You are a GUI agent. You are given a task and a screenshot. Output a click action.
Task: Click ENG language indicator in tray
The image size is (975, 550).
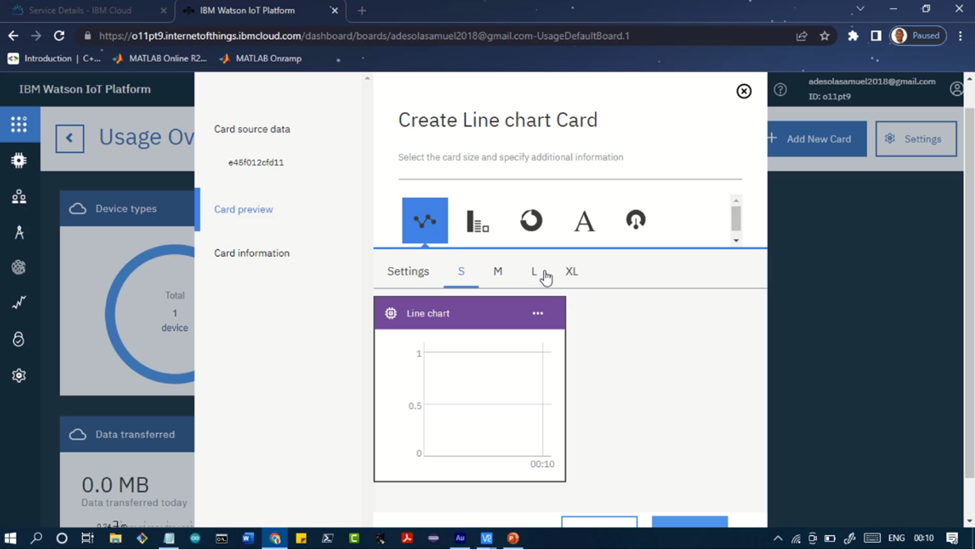[896, 538]
